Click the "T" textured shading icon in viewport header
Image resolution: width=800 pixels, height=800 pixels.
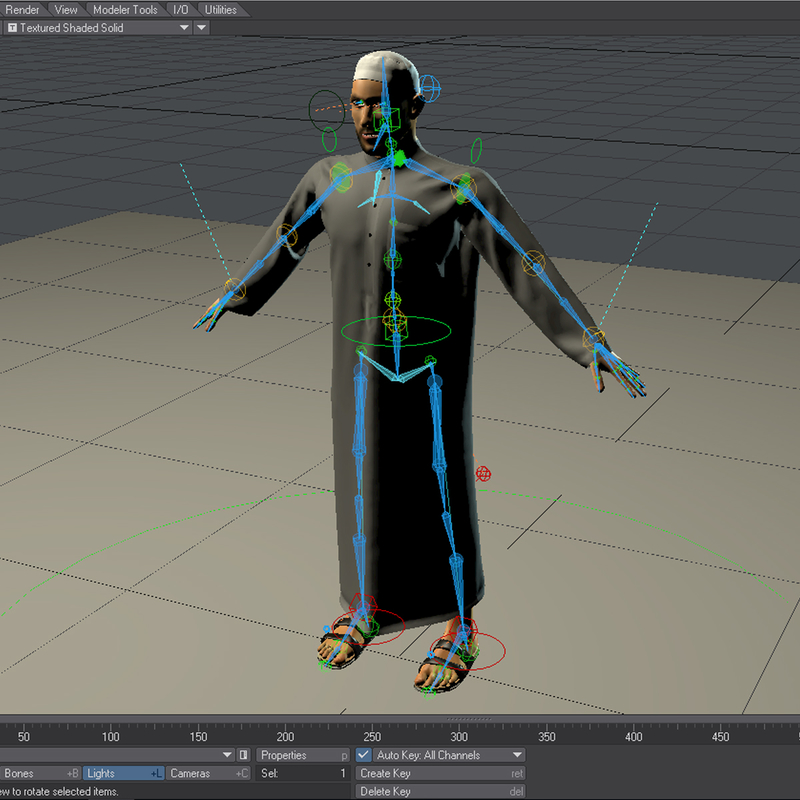click(11, 28)
